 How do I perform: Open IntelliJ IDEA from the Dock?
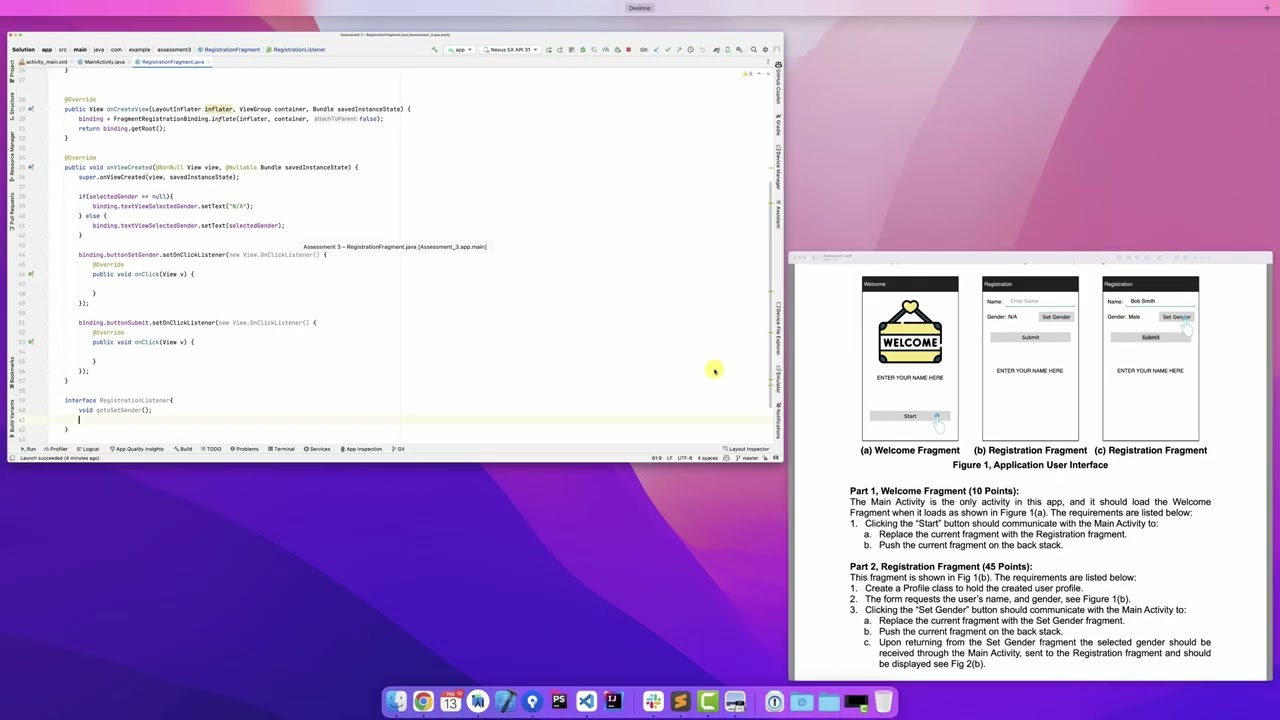613,702
